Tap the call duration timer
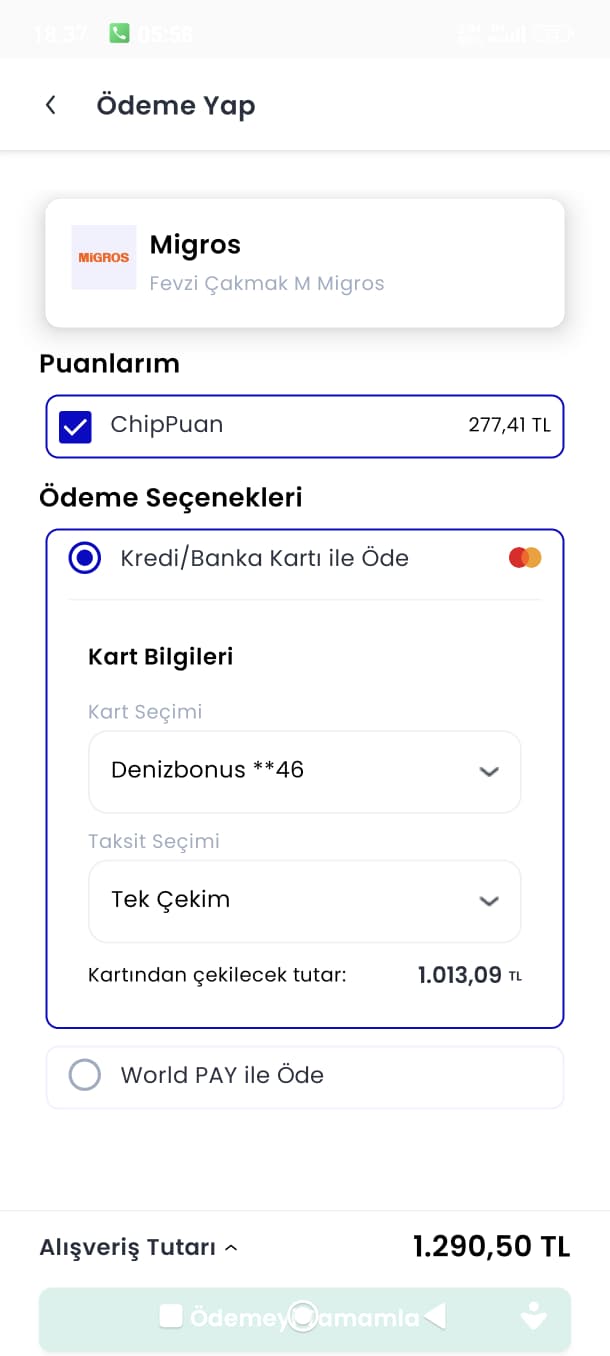 (x=166, y=33)
